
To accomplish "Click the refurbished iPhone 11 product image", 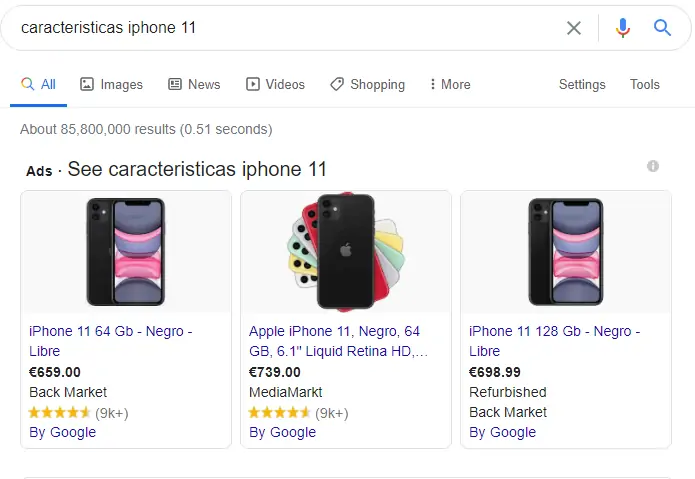I will (x=565, y=251).
